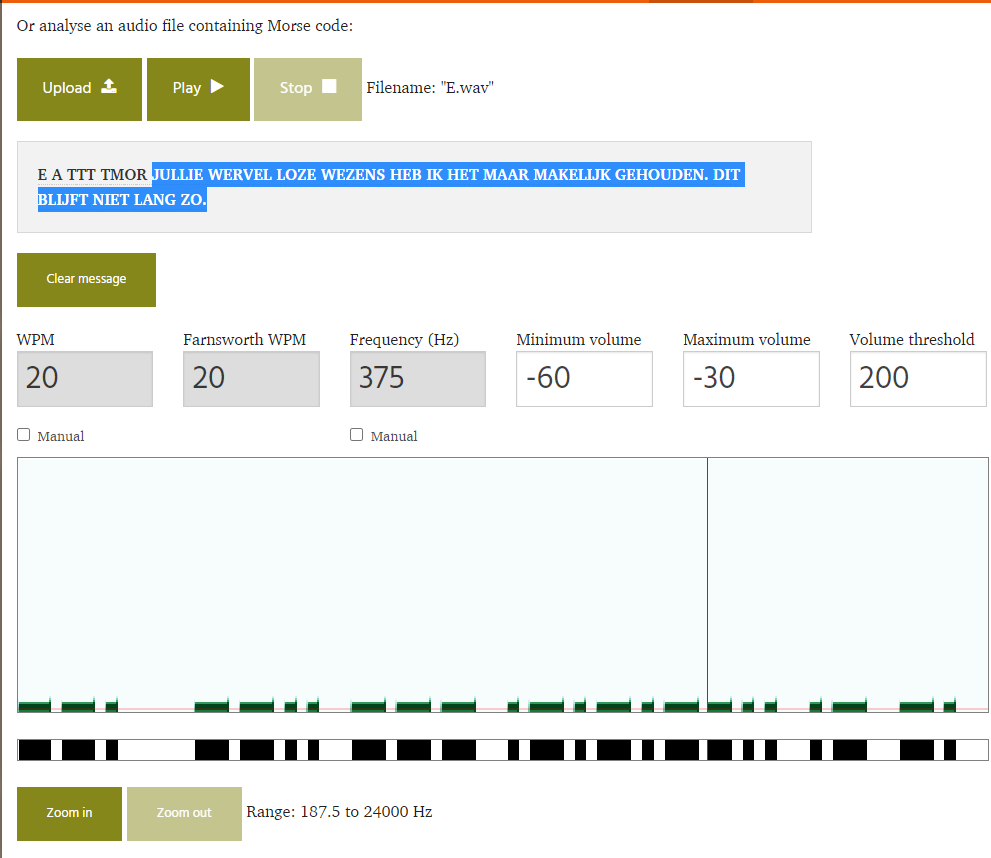991x858 pixels.
Task: Tick Manual checkbox under Frequency field
Action: [x=357, y=435]
